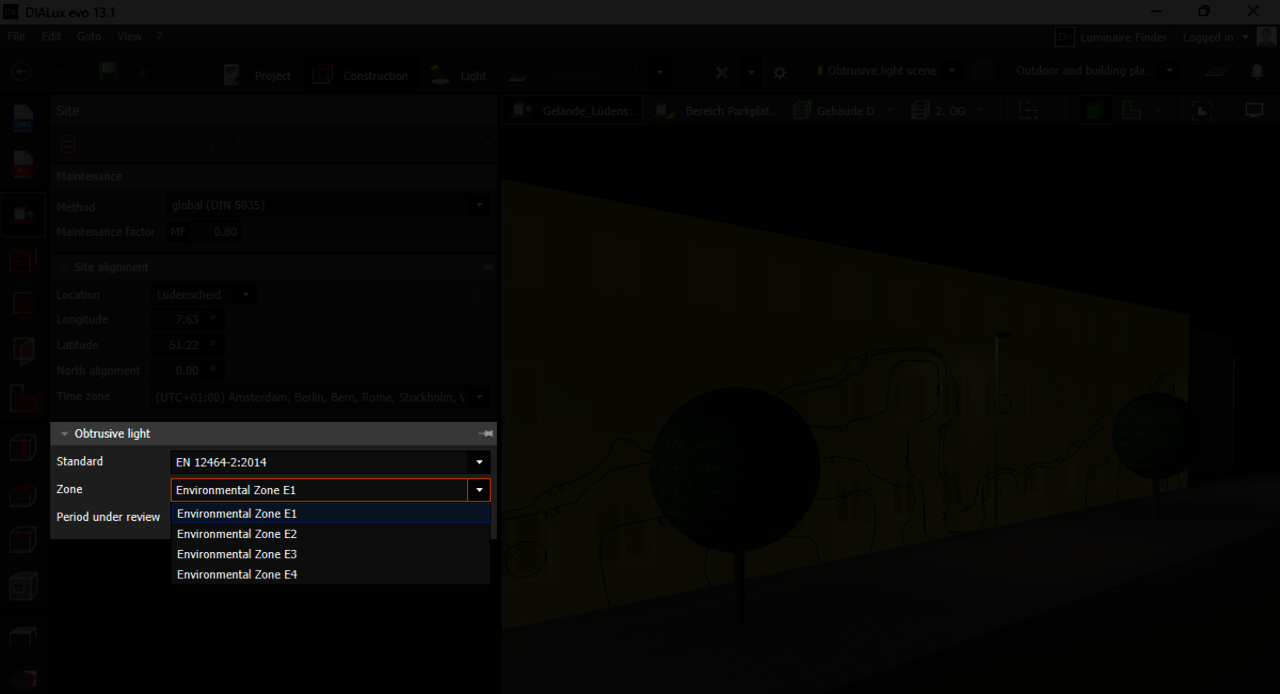Click the Maintenance factor value field
The image size is (1280, 694).
225,232
